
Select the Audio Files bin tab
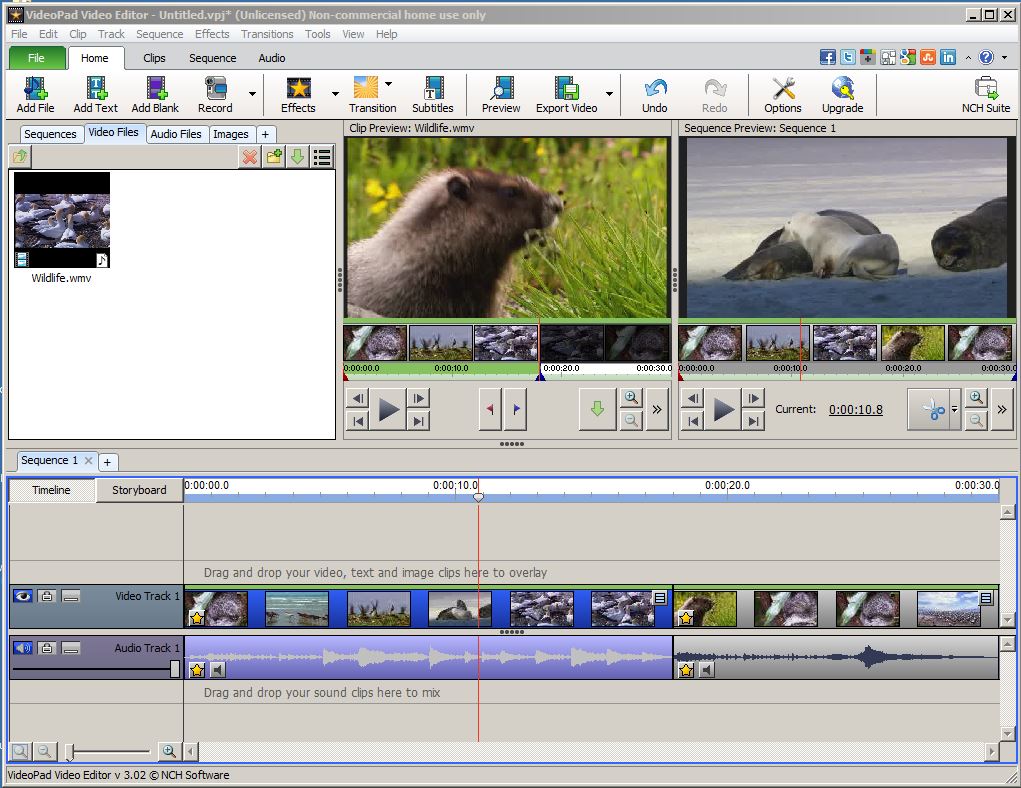[x=176, y=134]
